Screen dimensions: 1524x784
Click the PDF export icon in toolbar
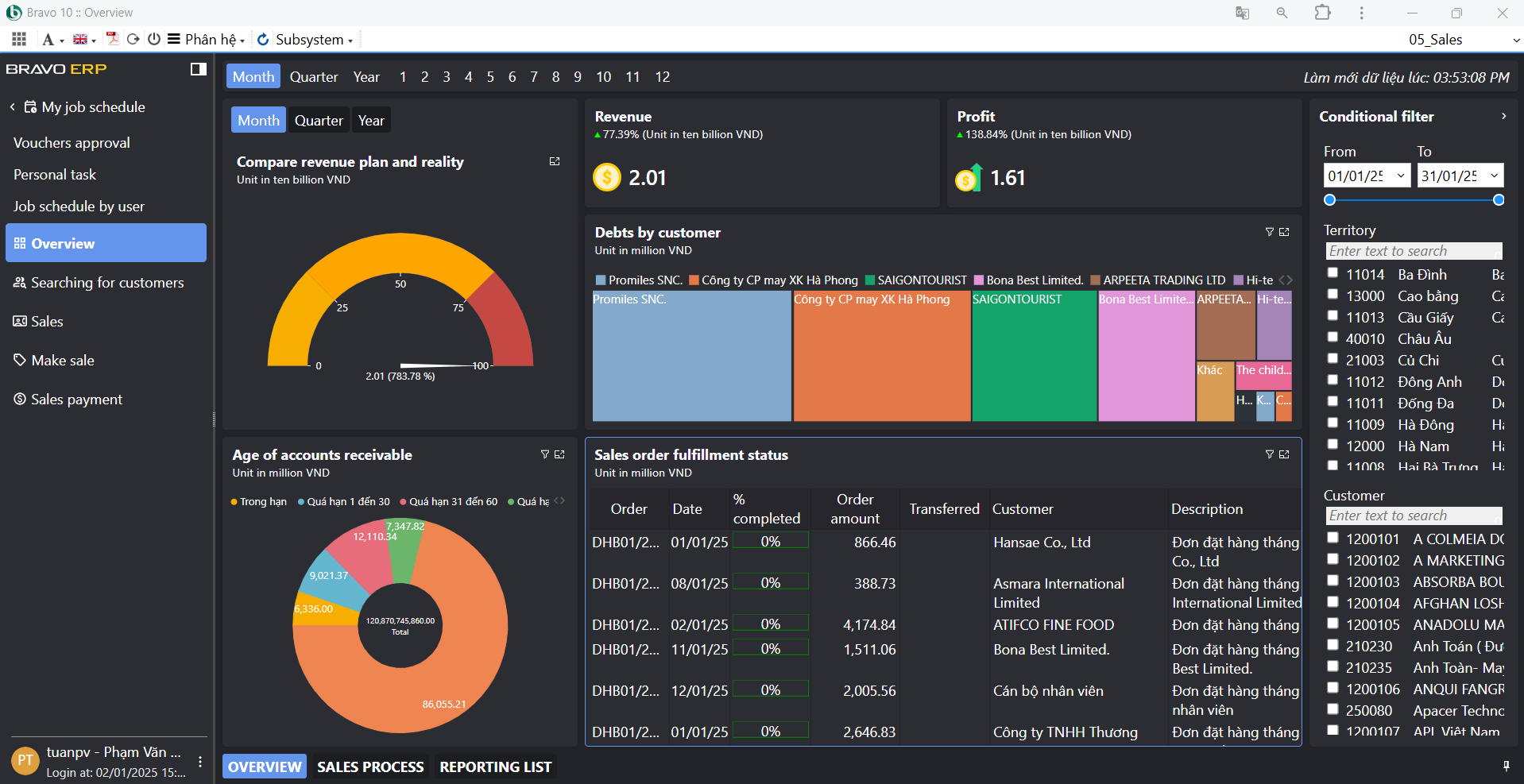point(112,39)
